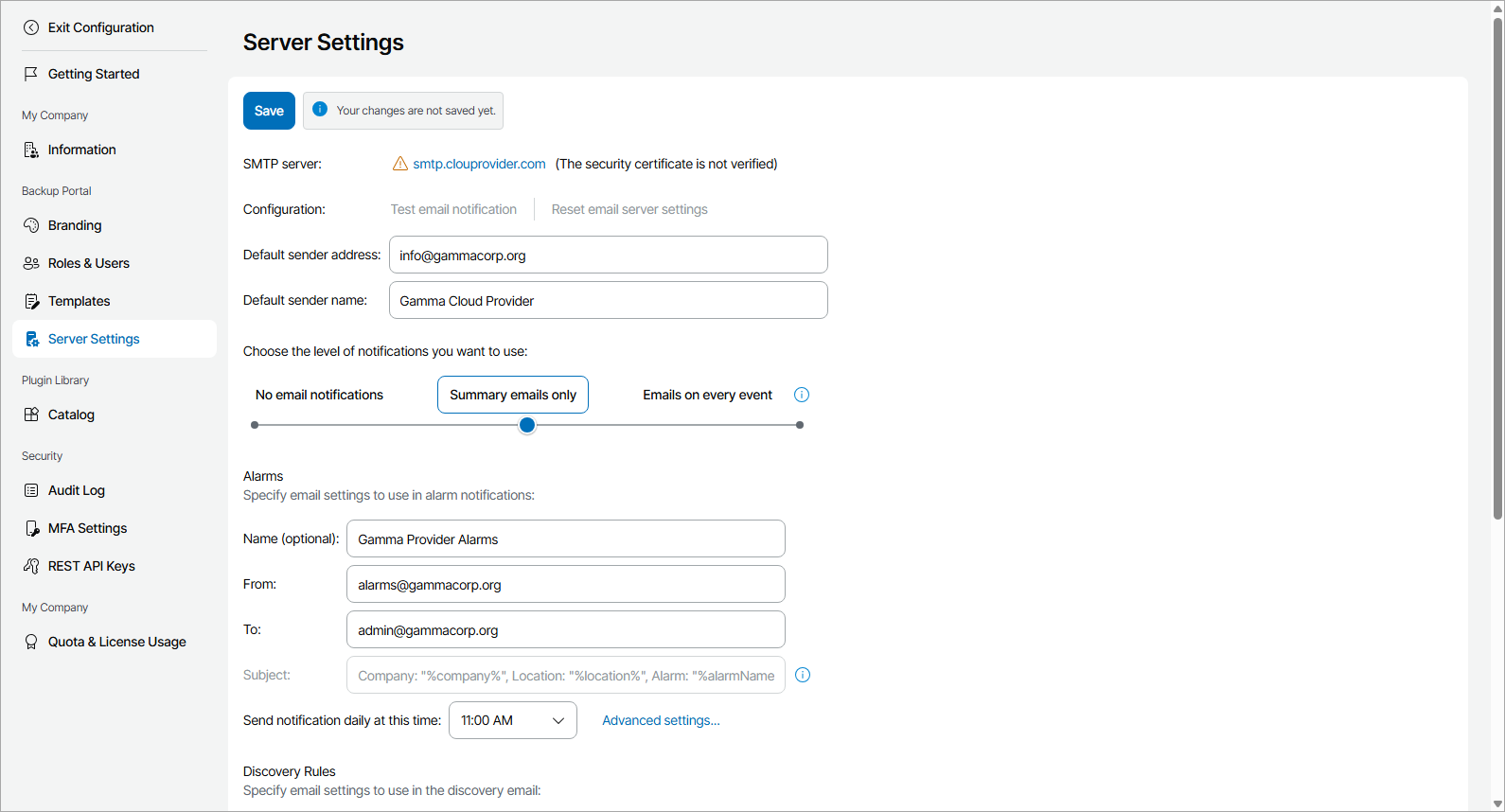Click the info icon beside notification levels
Screen dimensions: 1505x812
[802, 395]
